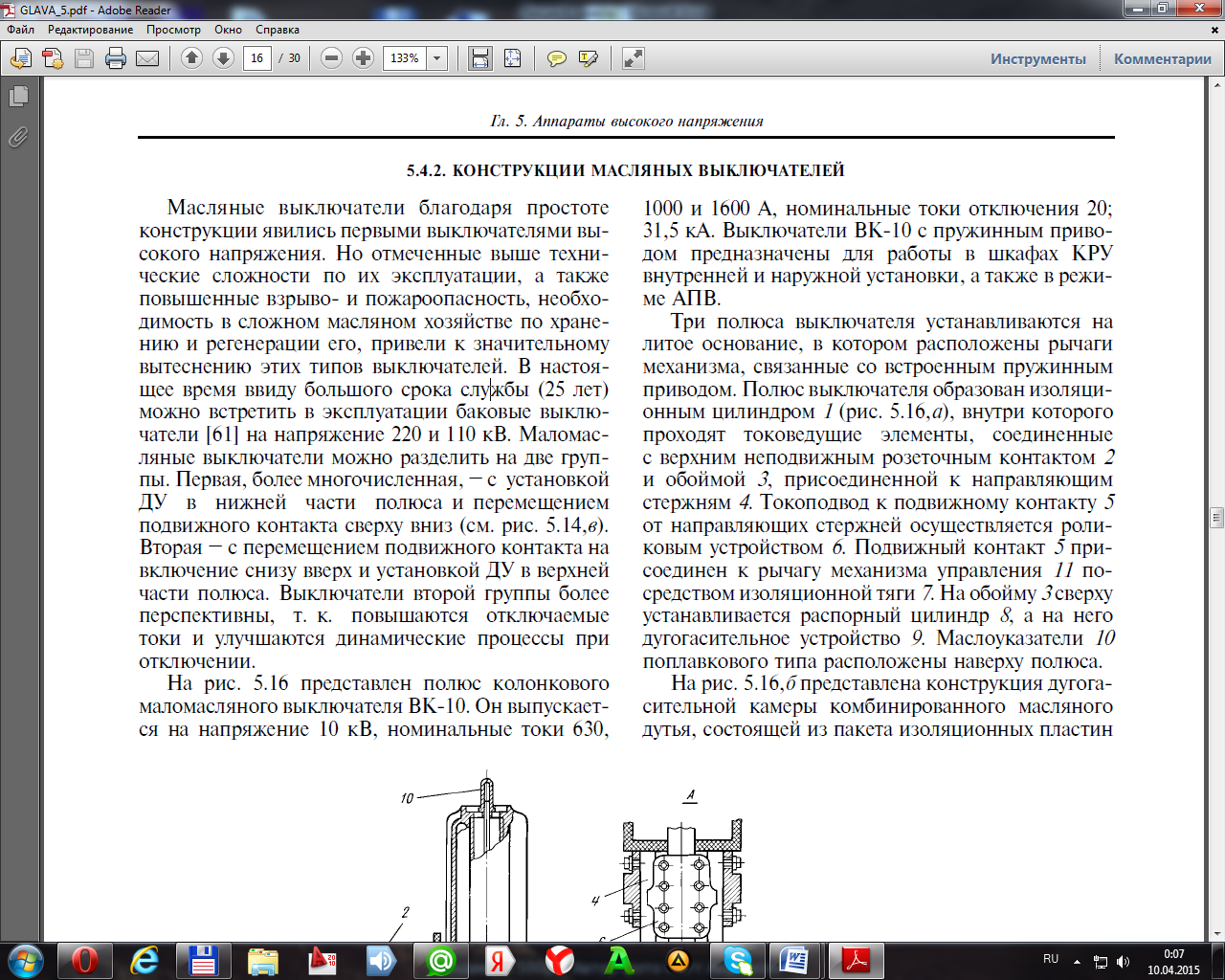Open Windows Explorer folder taskbar icon
Image resolution: width=1225 pixels, height=980 pixels.
(x=263, y=961)
